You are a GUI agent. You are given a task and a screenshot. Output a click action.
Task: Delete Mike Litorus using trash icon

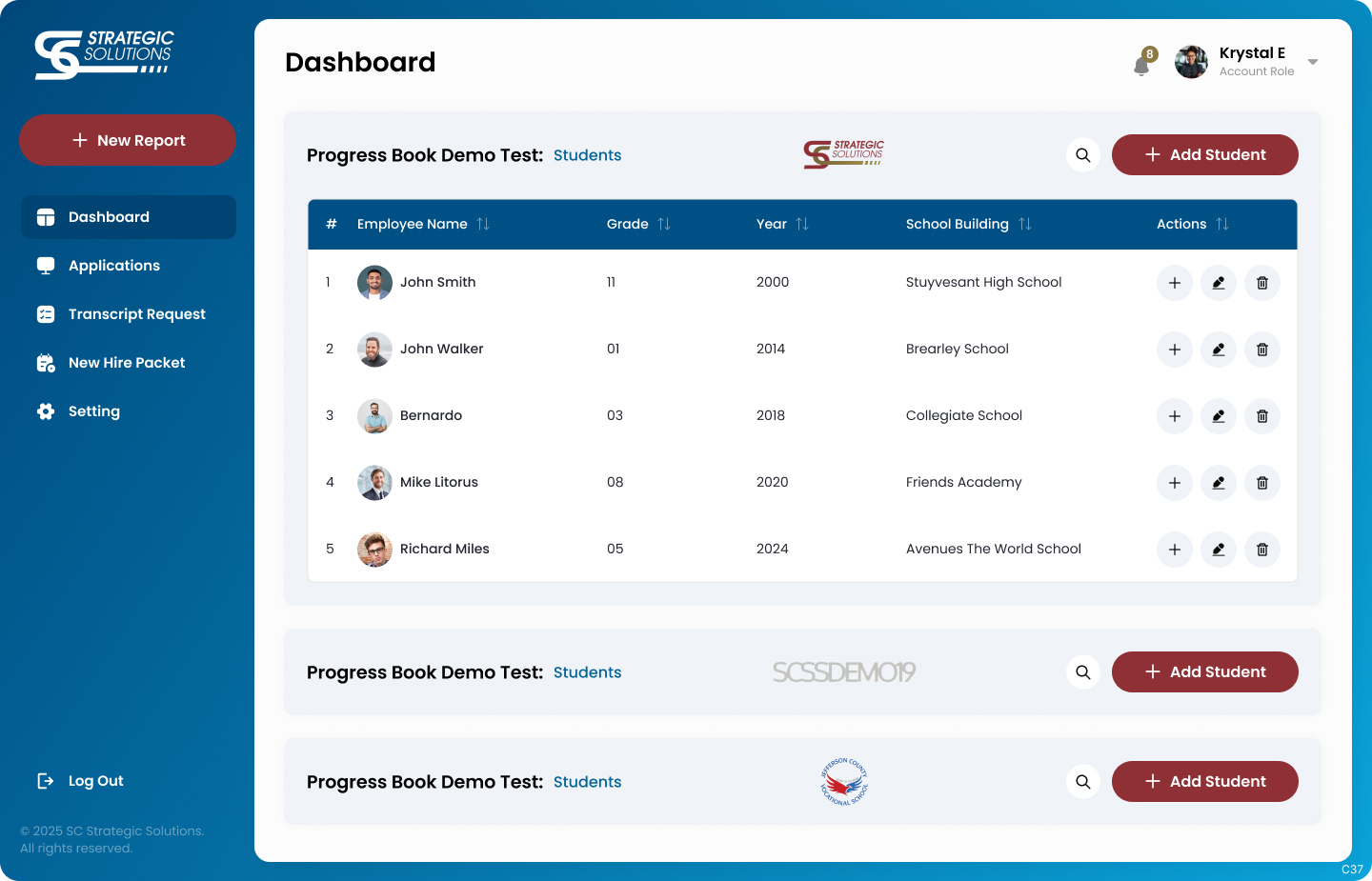pos(1262,483)
